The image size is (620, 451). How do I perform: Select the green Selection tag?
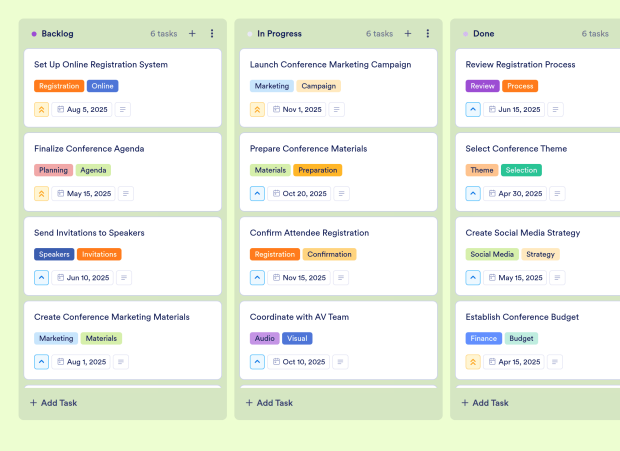521,170
